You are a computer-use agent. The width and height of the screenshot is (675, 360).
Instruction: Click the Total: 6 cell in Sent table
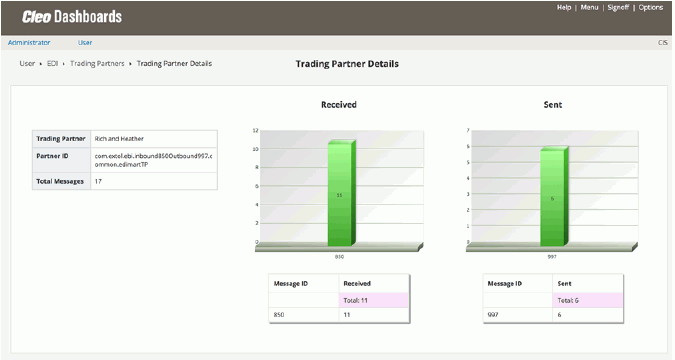(587, 300)
